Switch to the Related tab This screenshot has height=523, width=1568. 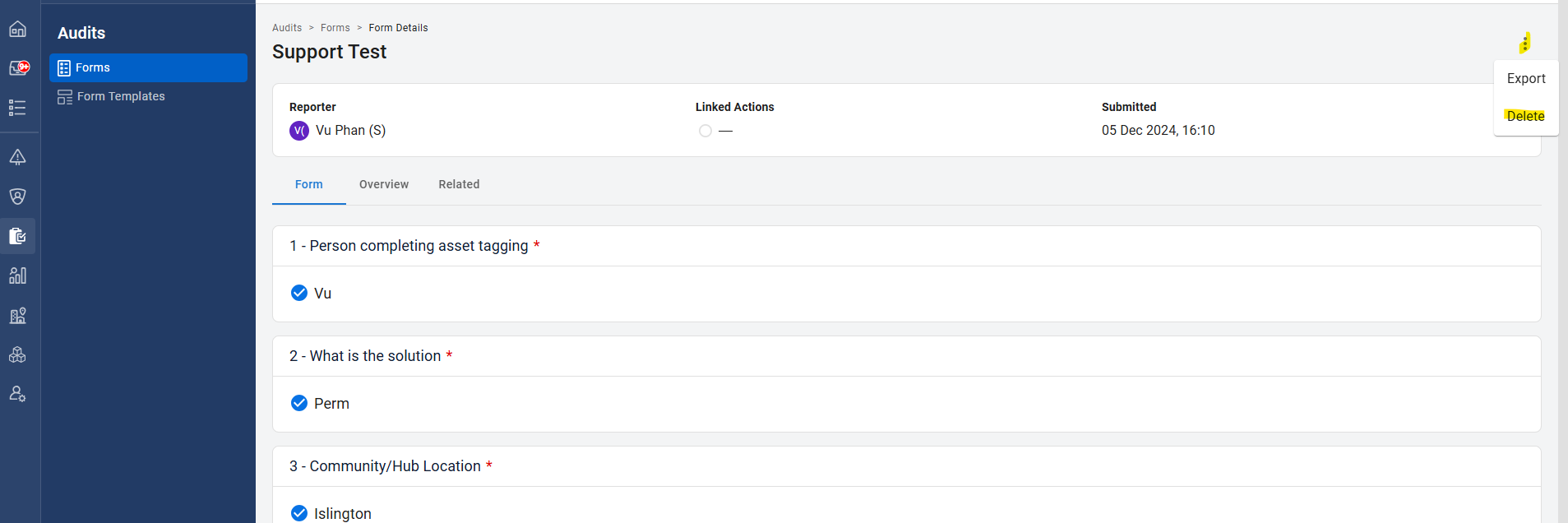point(459,184)
